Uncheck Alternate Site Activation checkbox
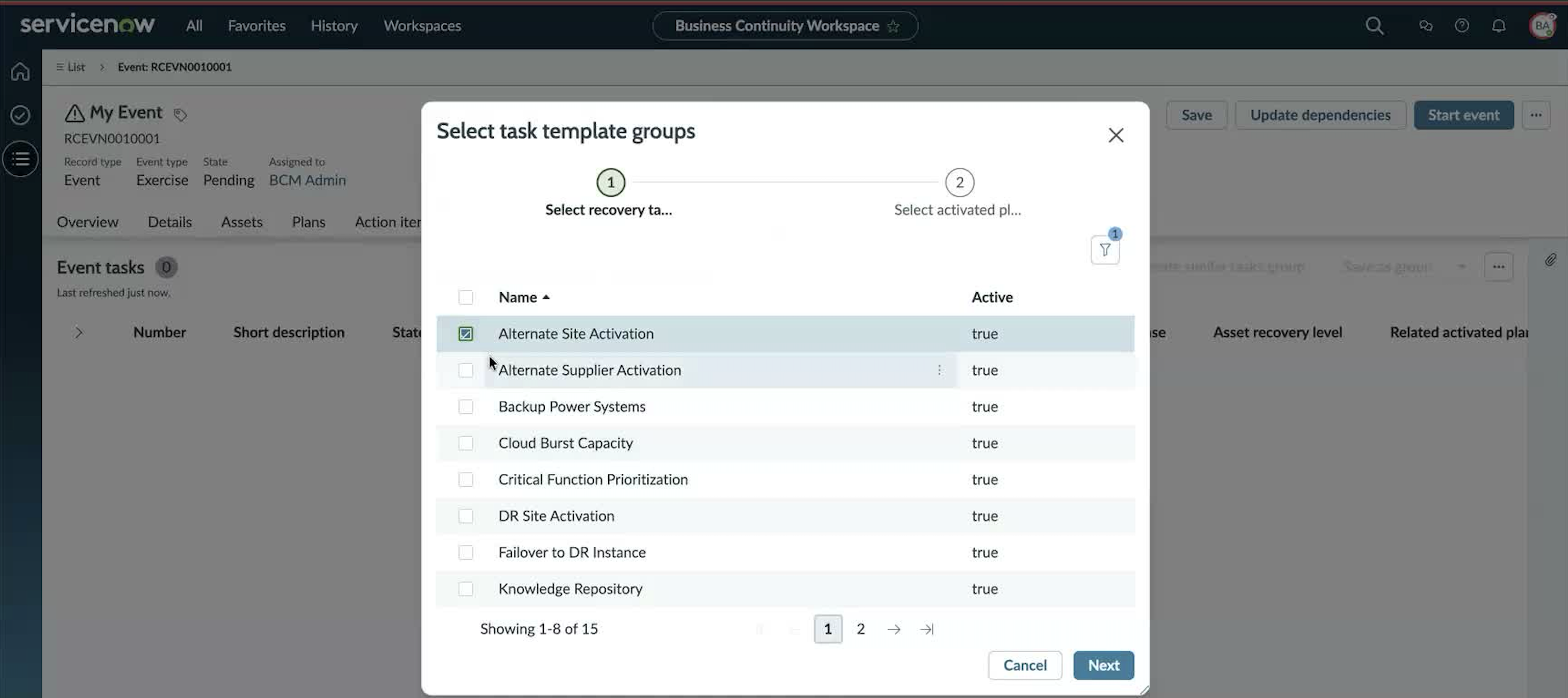Image resolution: width=1568 pixels, height=698 pixels. [x=465, y=334]
